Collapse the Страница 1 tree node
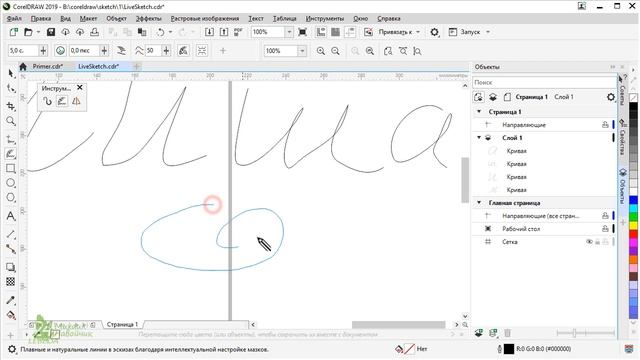This screenshot has width=640, height=360. (x=479, y=111)
